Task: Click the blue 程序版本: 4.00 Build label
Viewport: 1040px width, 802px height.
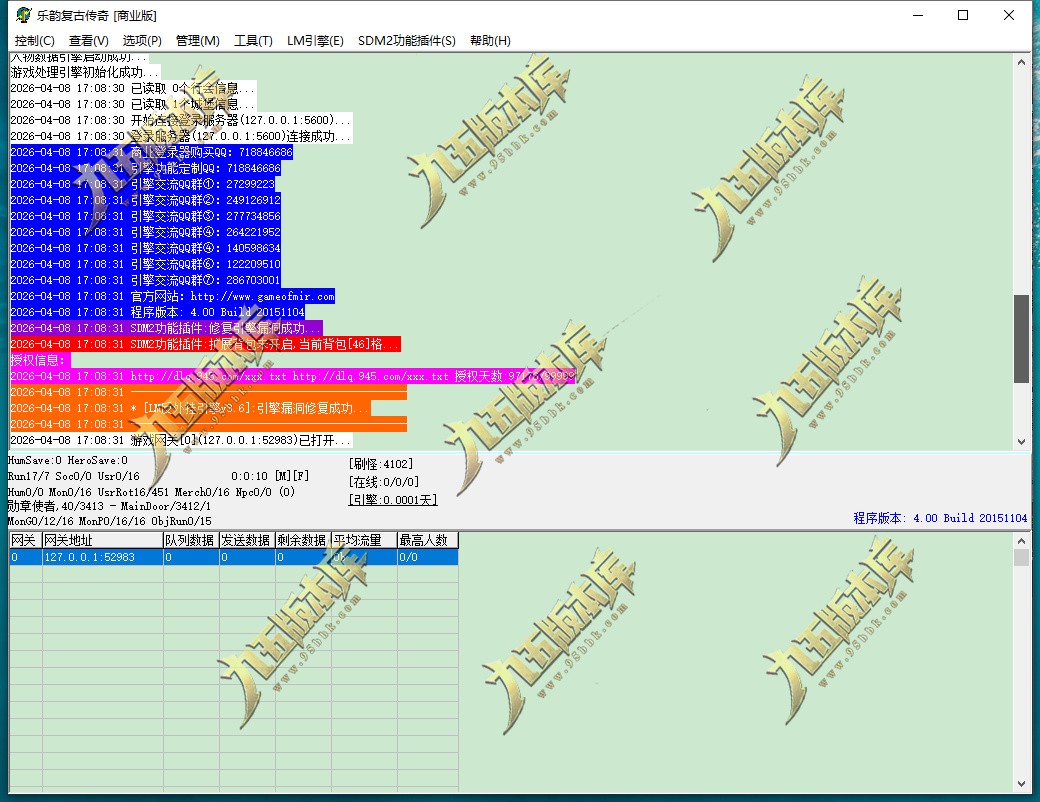Action: click(940, 518)
